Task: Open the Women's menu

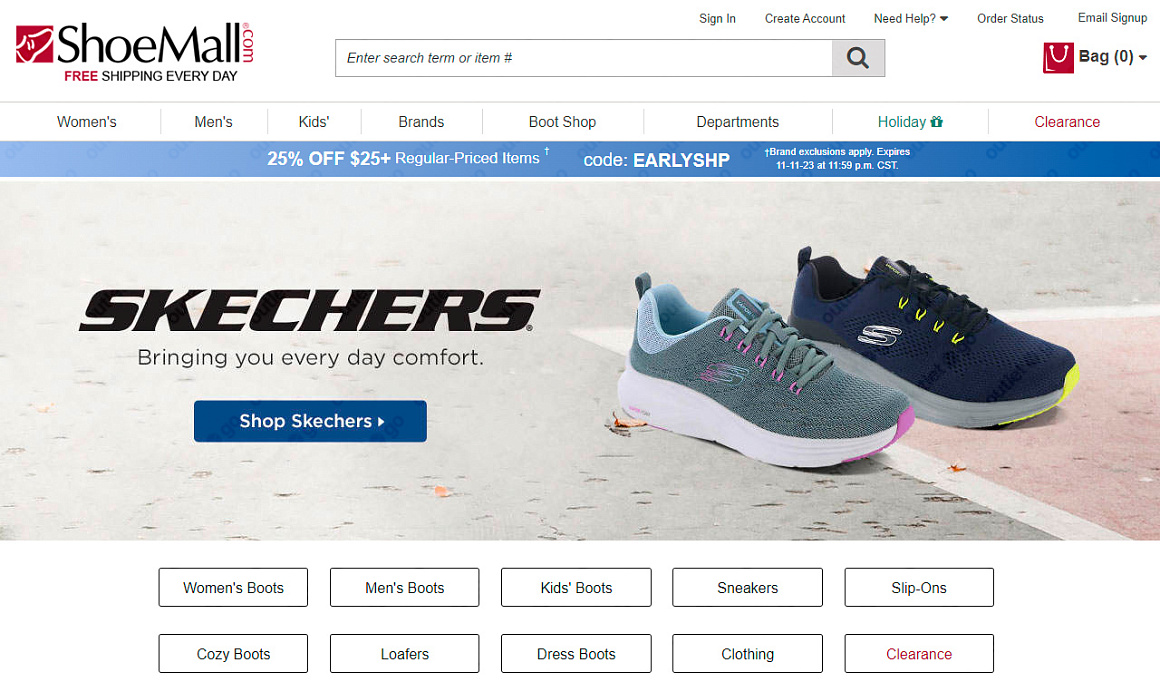Action: coord(87,122)
